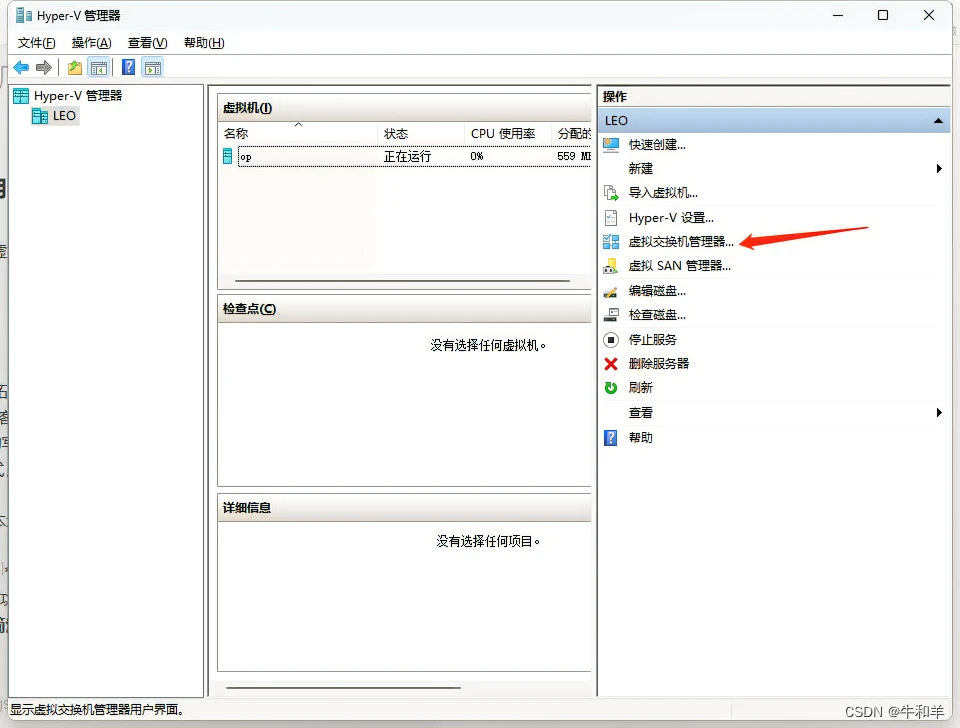Click the Up one level folder icon
The height and width of the screenshot is (728, 960).
coord(75,67)
